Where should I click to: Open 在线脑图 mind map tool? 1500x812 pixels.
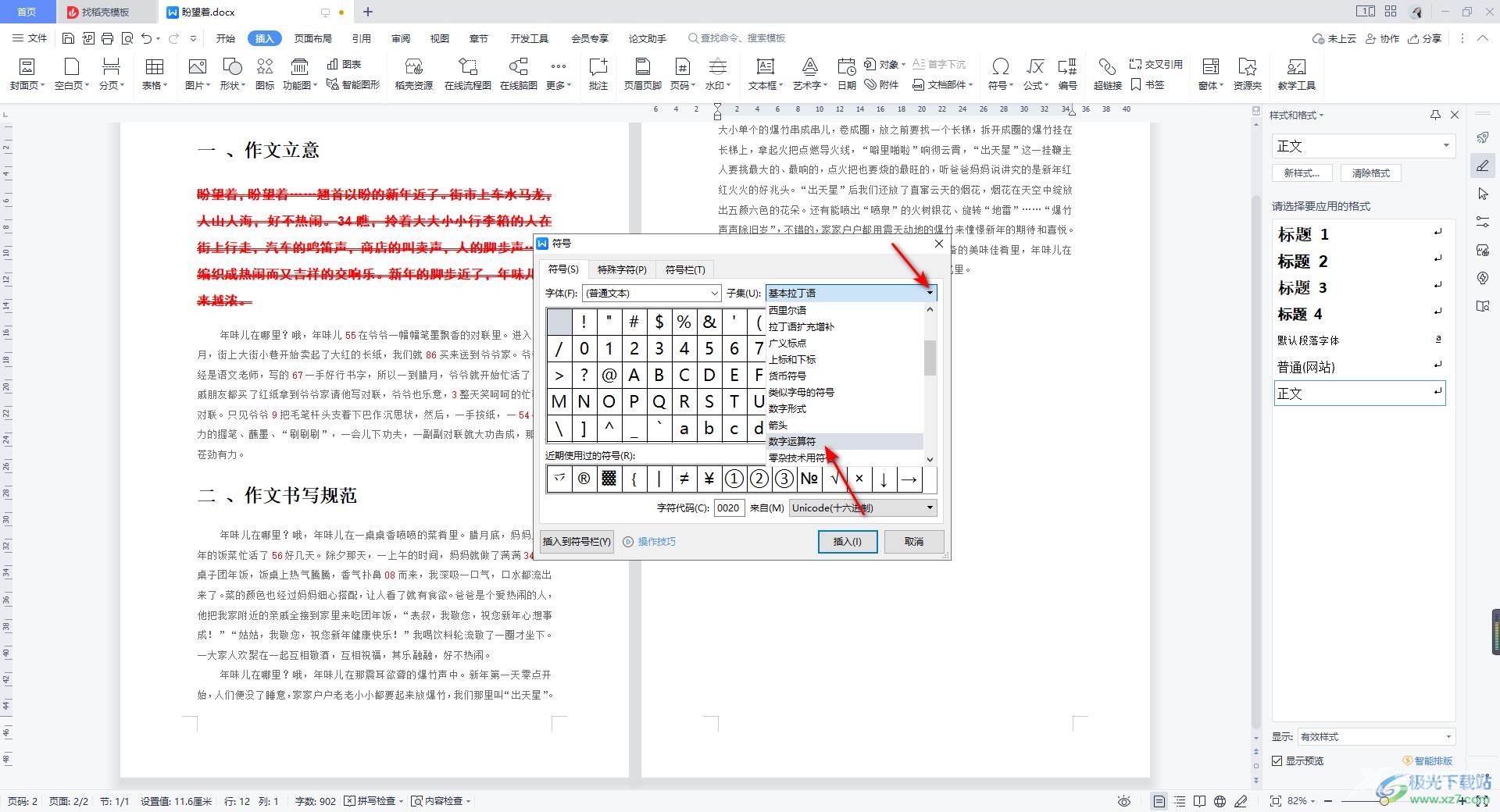tap(519, 74)
